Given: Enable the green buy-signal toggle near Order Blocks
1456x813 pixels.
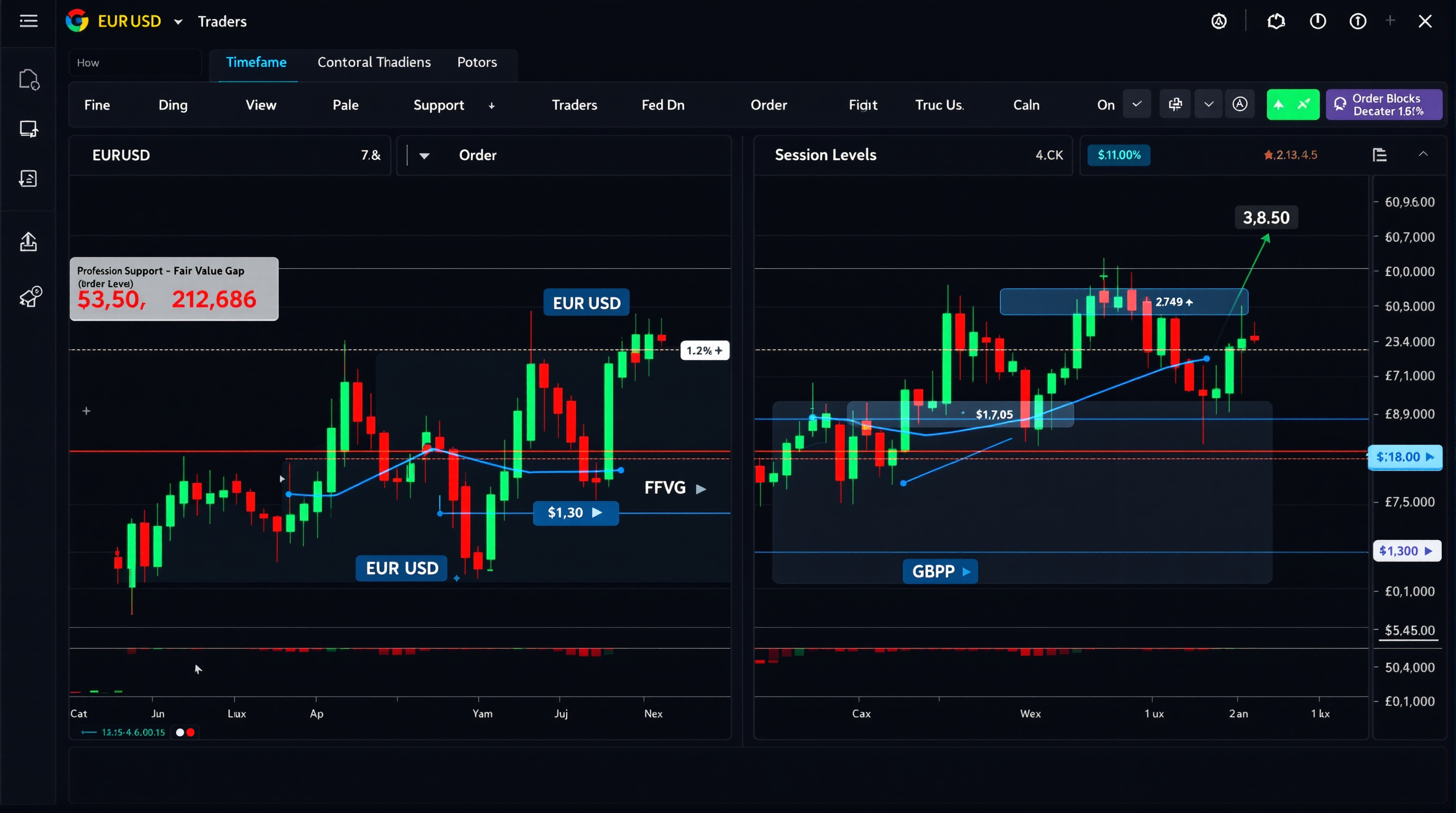Looking at the screenshot, I should [x=1293, y=104].
